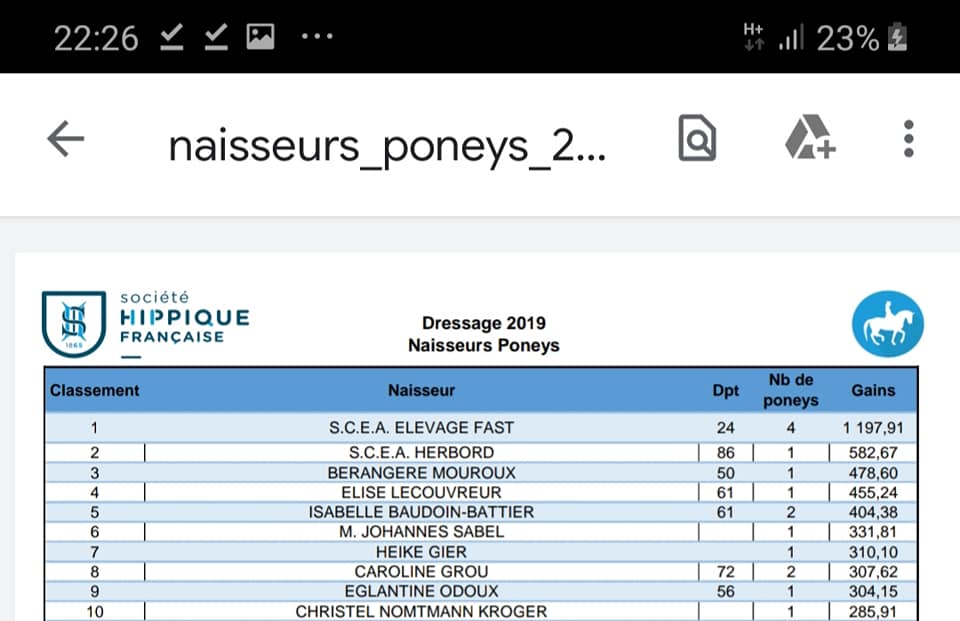Tap the file title naisseurs_poneys
Screen dimensions: 960x621
tap(387, 146)
